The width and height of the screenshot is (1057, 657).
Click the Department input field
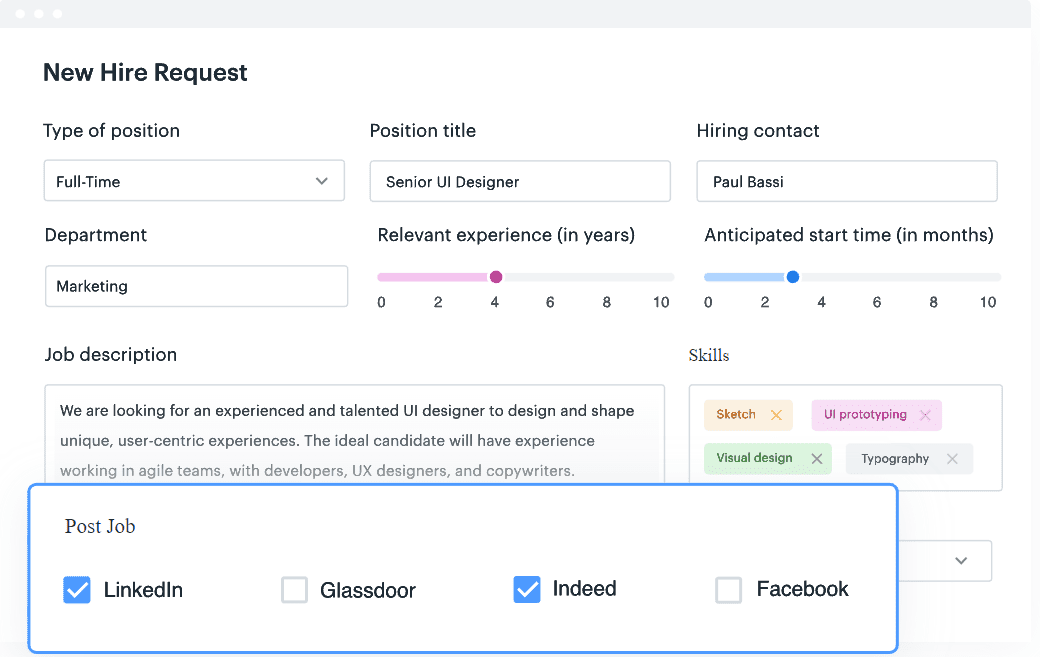pyautogui.click(x=196, y=286)
